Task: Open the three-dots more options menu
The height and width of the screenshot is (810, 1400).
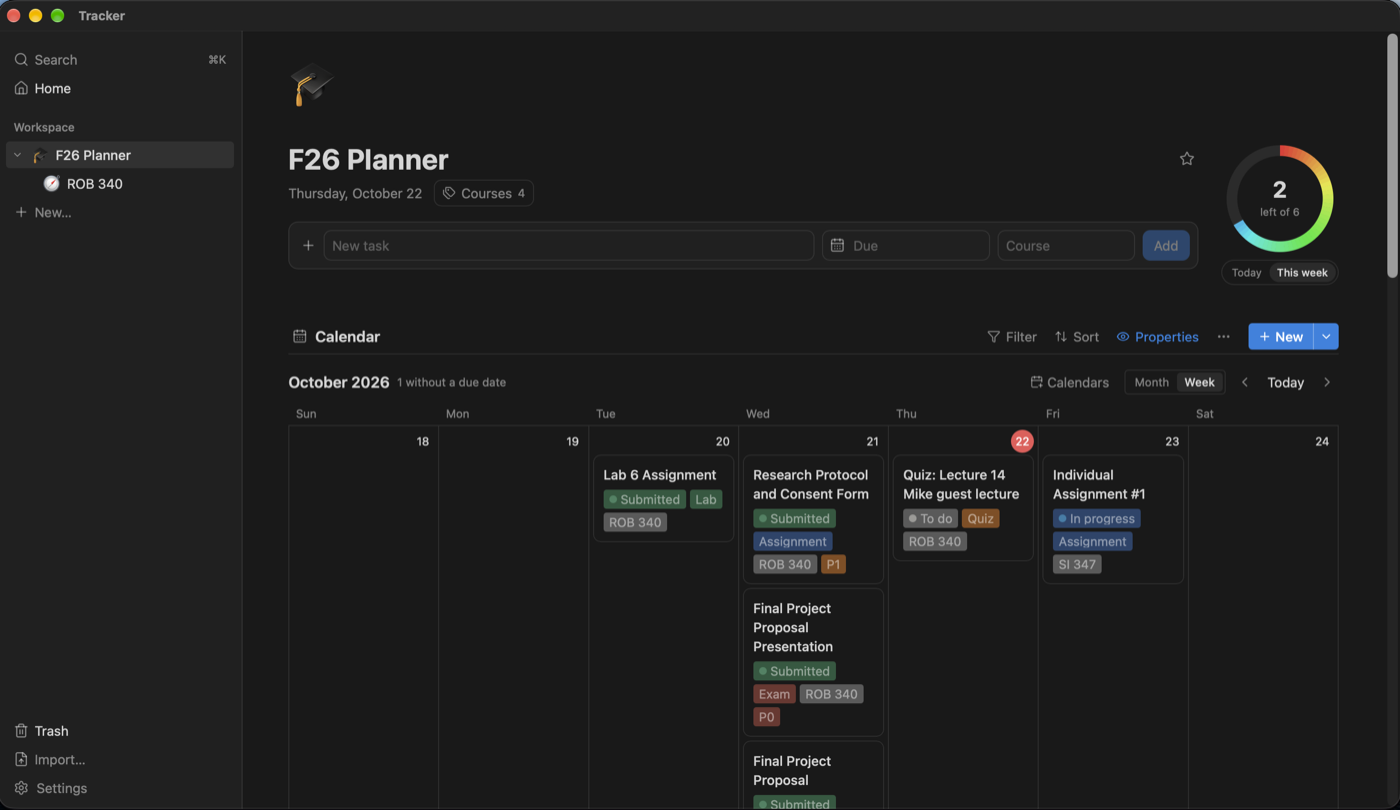Action: click(1223, 337)
